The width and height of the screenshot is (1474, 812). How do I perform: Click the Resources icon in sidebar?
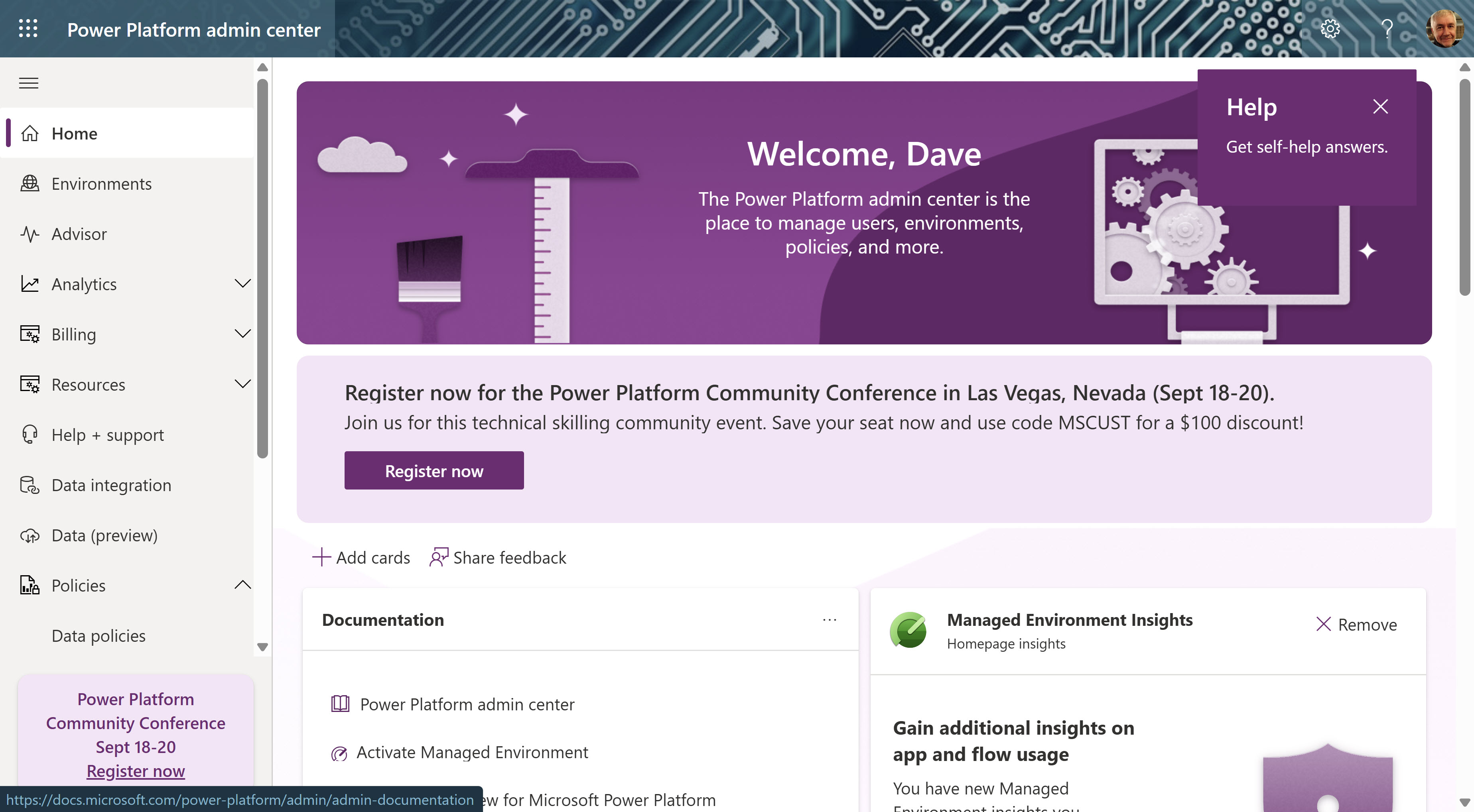(x=30, y=384)
